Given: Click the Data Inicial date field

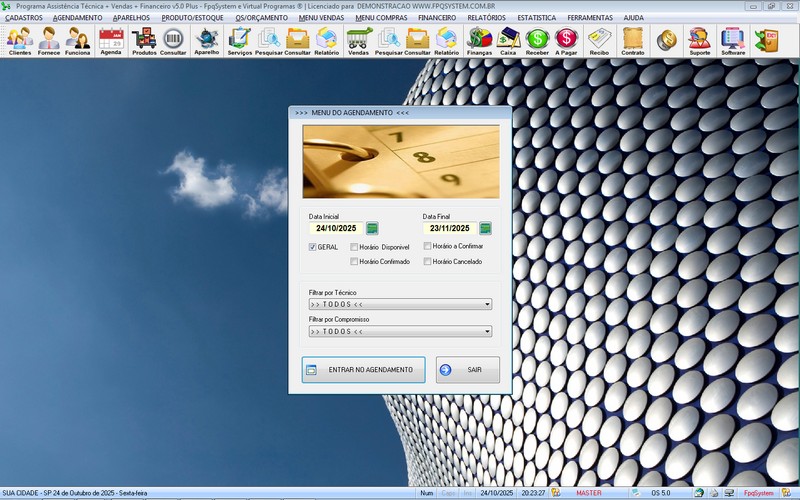Looking at the screenshot, I should point(336,228).
